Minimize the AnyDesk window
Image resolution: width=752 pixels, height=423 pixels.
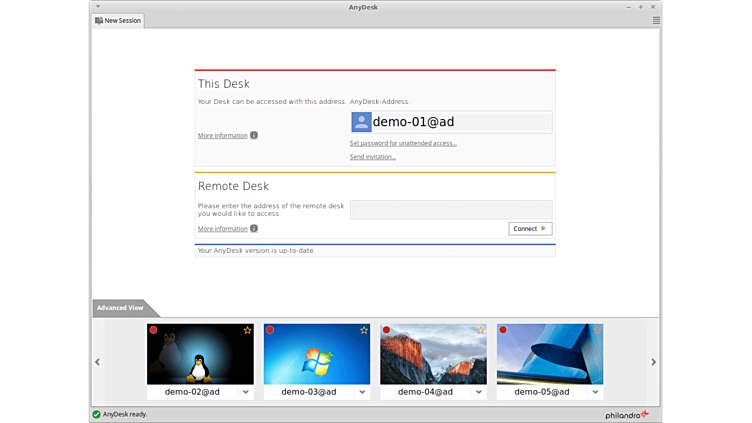coord(628,7)
